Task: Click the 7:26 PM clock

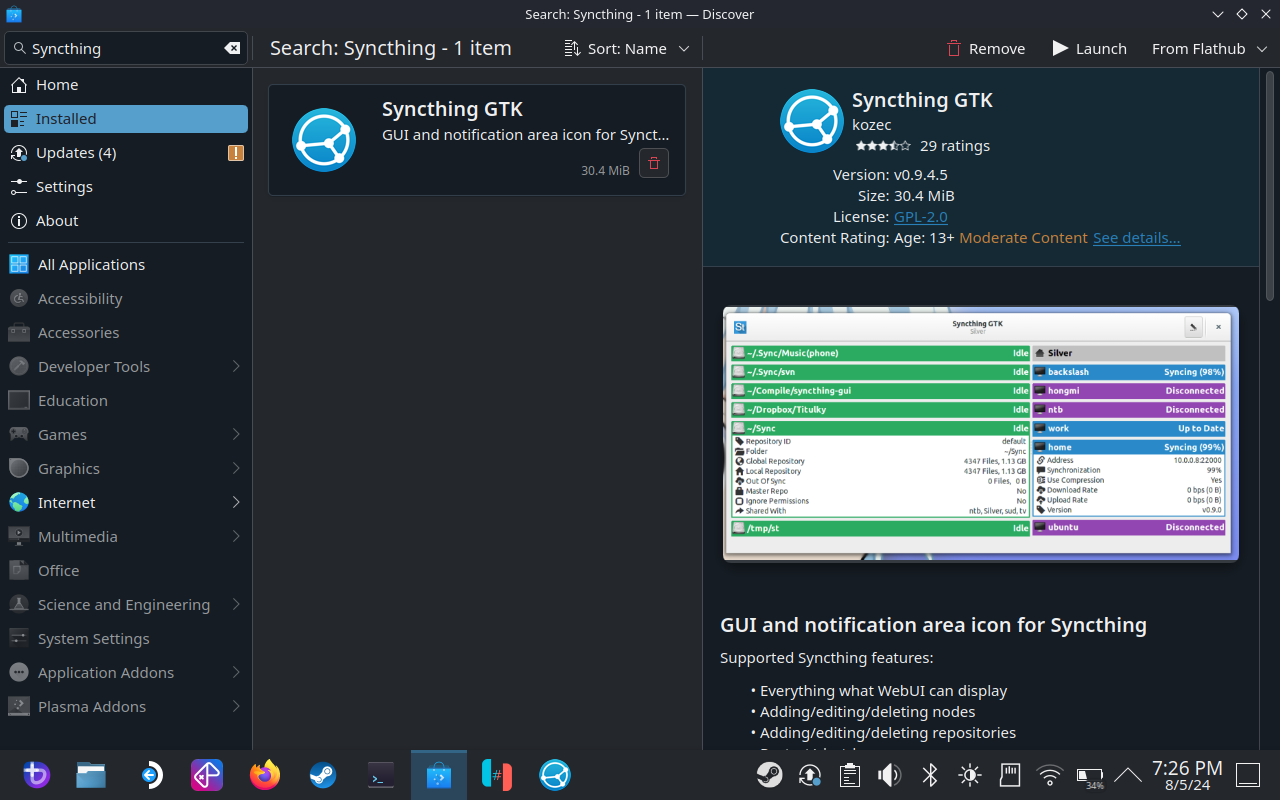Action: click(x=1187, y=768)
